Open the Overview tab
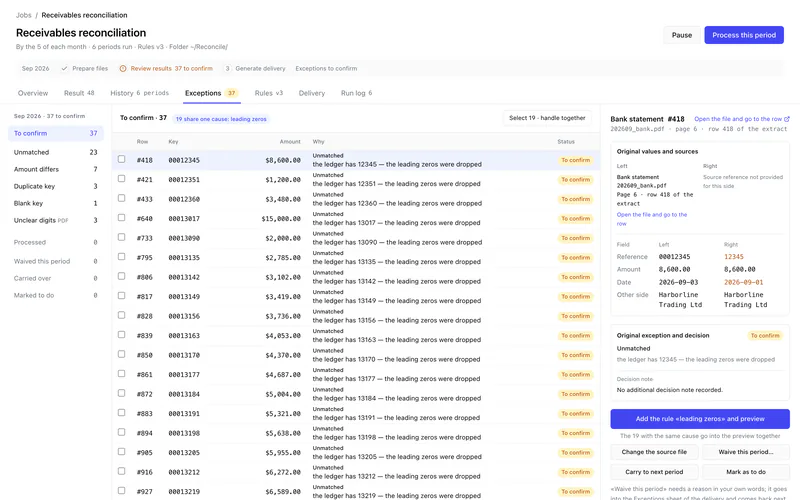 tap(33, 93)
